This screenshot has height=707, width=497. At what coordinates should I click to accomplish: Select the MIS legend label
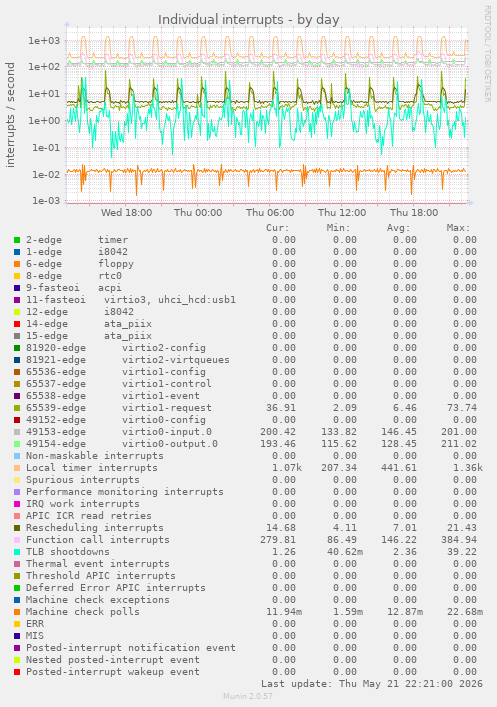point(35,636)
